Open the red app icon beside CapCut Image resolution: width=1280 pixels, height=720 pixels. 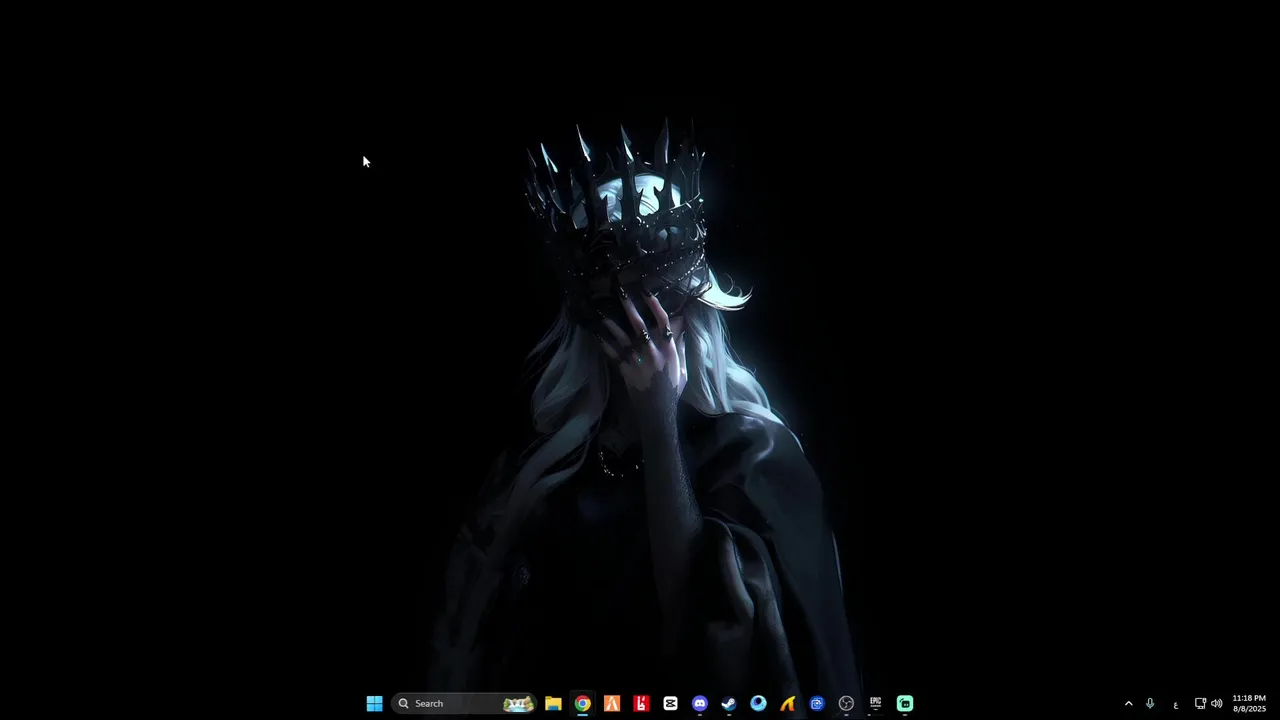(x=641, y=703)
